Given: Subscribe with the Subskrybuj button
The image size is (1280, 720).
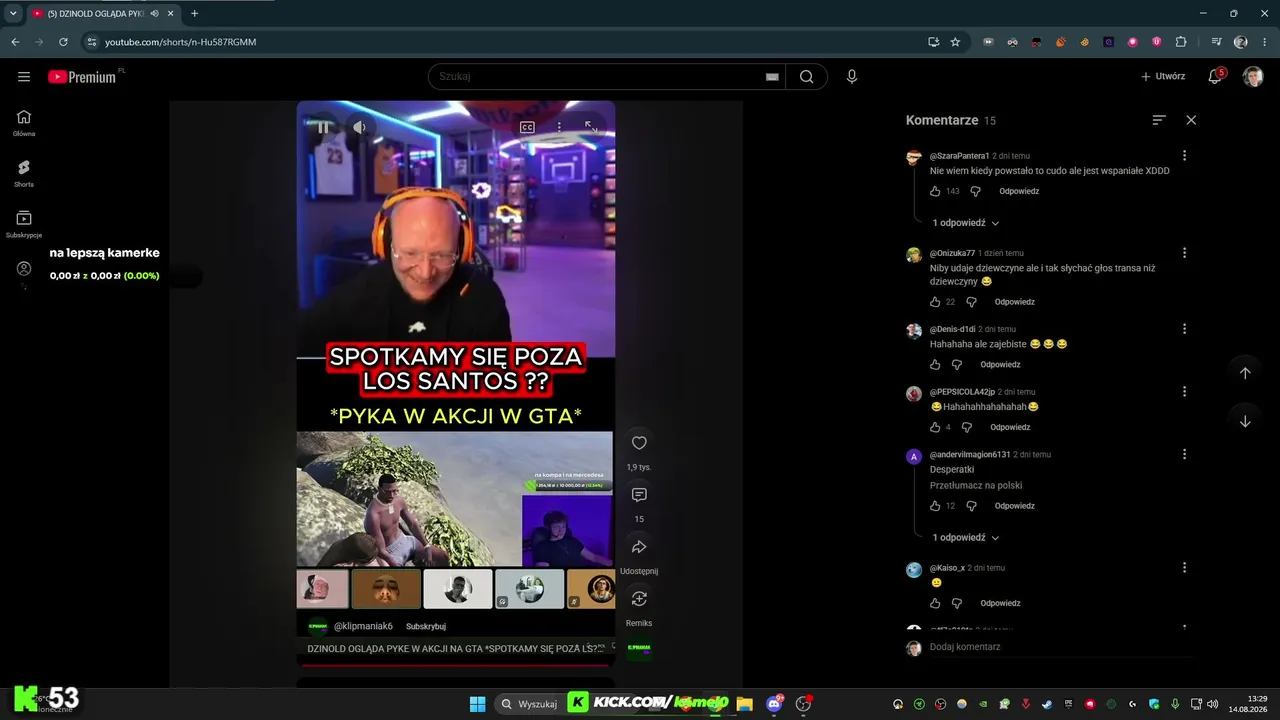Looking at the screenshot, I should click(426, 626).
